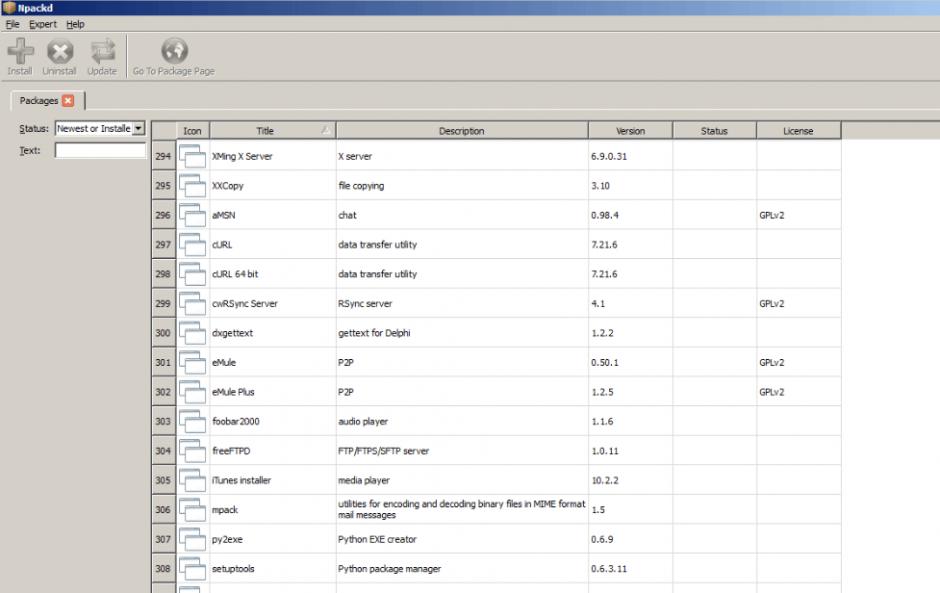Sort by the Description column header
Viewport: 940px width, 593px height.
pos(462,131)
